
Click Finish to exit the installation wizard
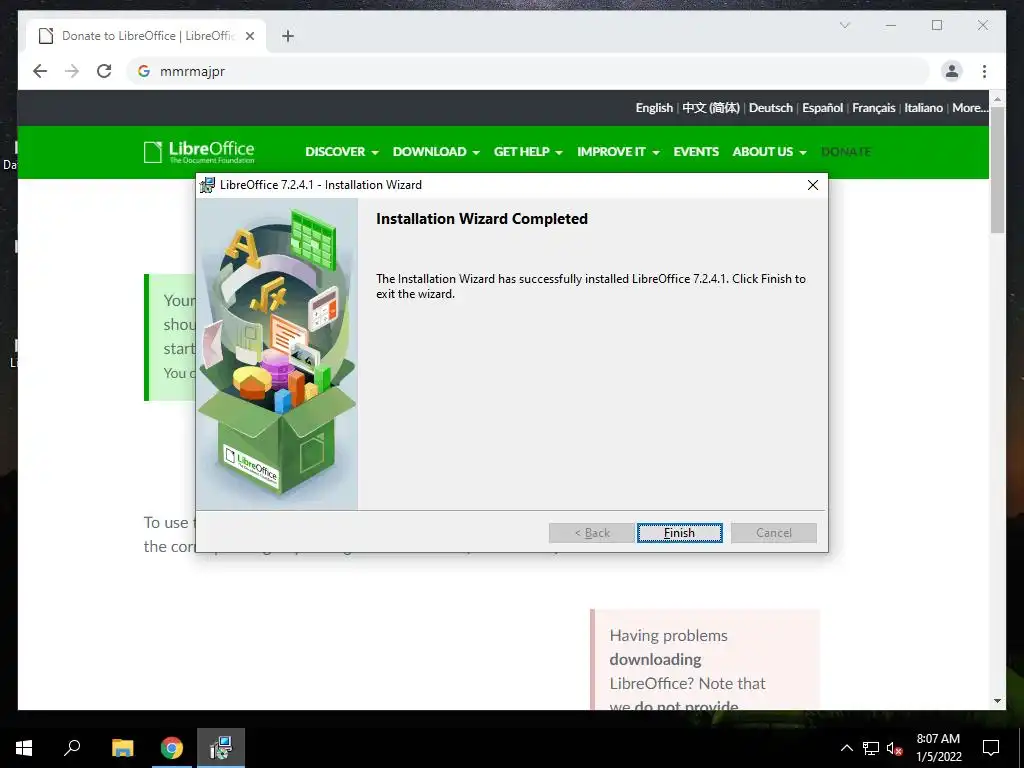(x=679, y=533)
